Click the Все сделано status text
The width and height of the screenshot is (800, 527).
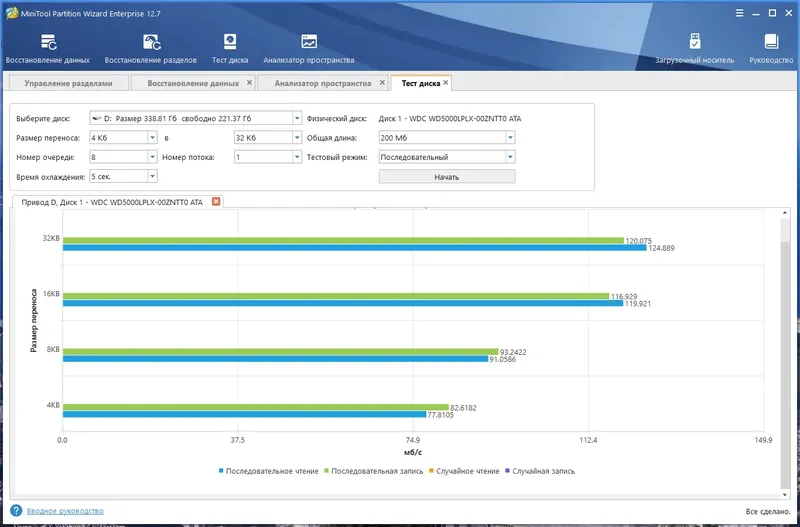click(x=766, y=511)
